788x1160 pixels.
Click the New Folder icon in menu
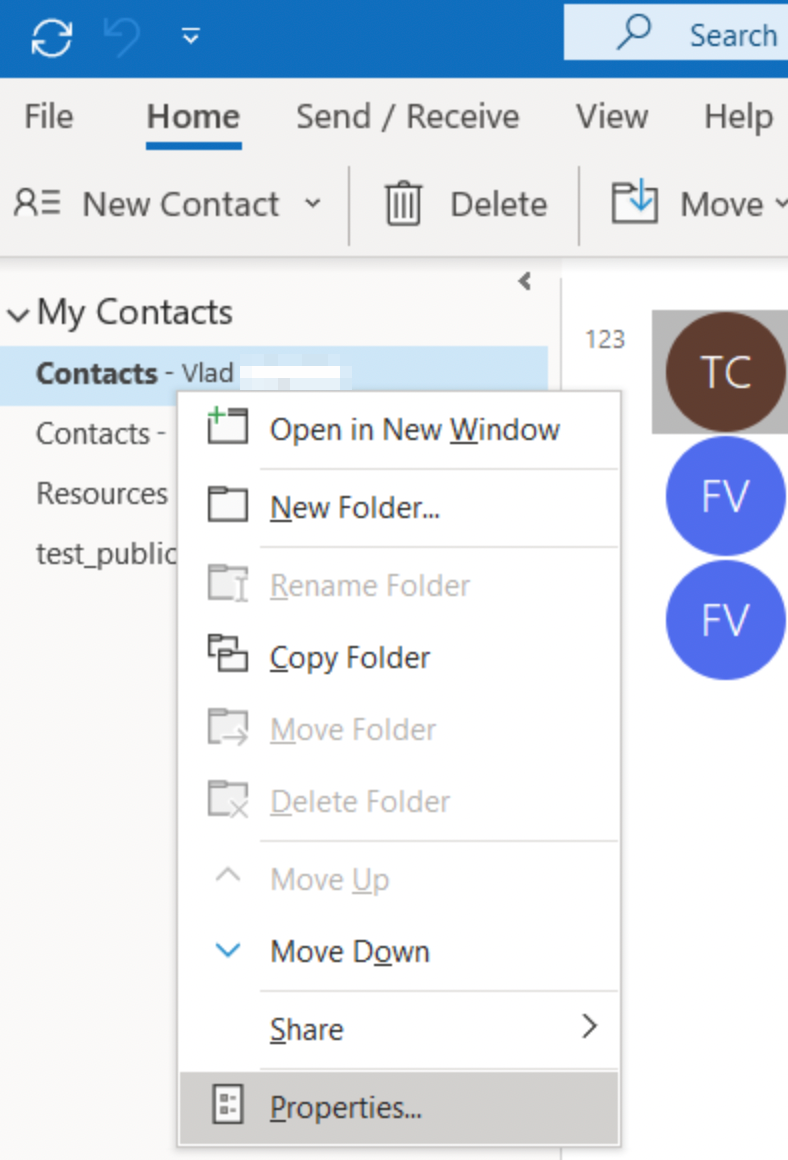227,506
